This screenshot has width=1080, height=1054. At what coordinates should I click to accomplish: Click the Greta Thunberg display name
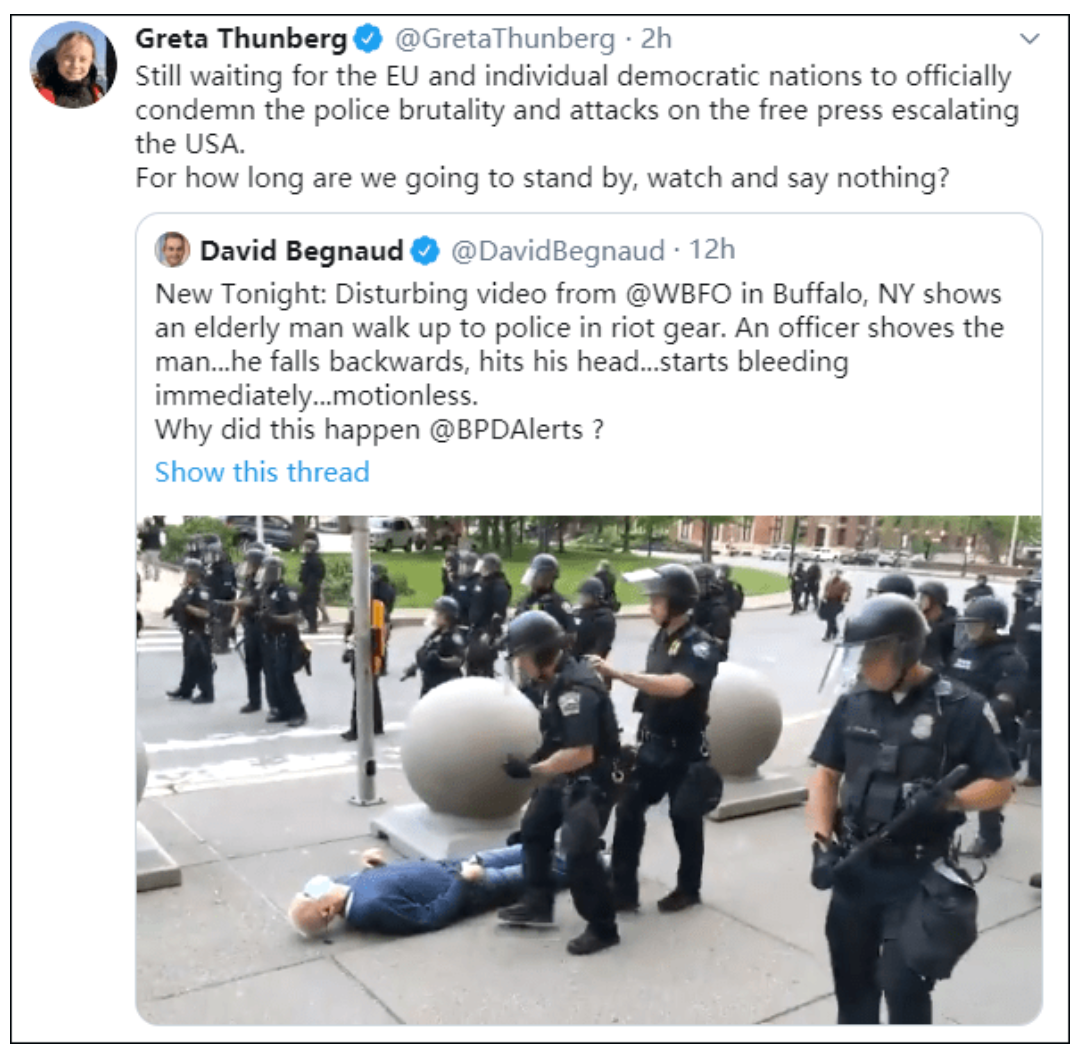tap(241, 39)
